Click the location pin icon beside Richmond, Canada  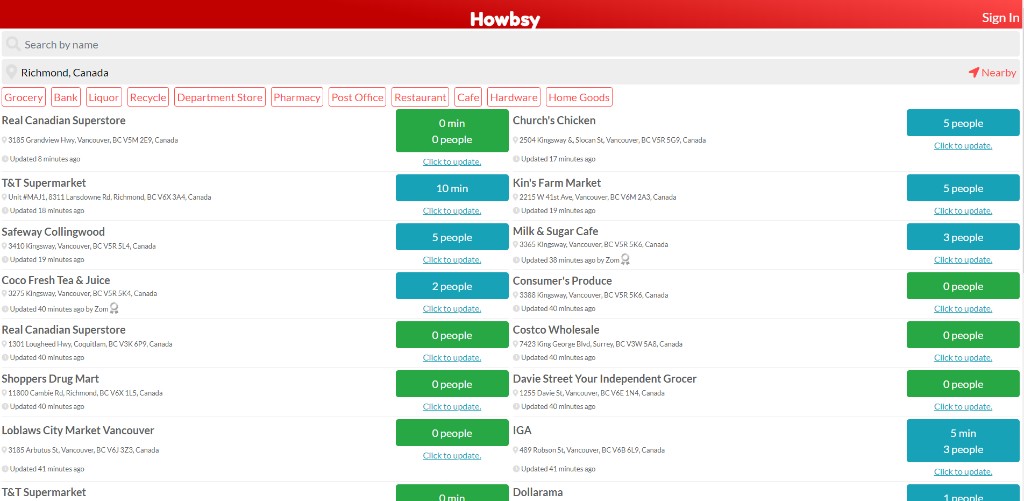click(12, 73)
